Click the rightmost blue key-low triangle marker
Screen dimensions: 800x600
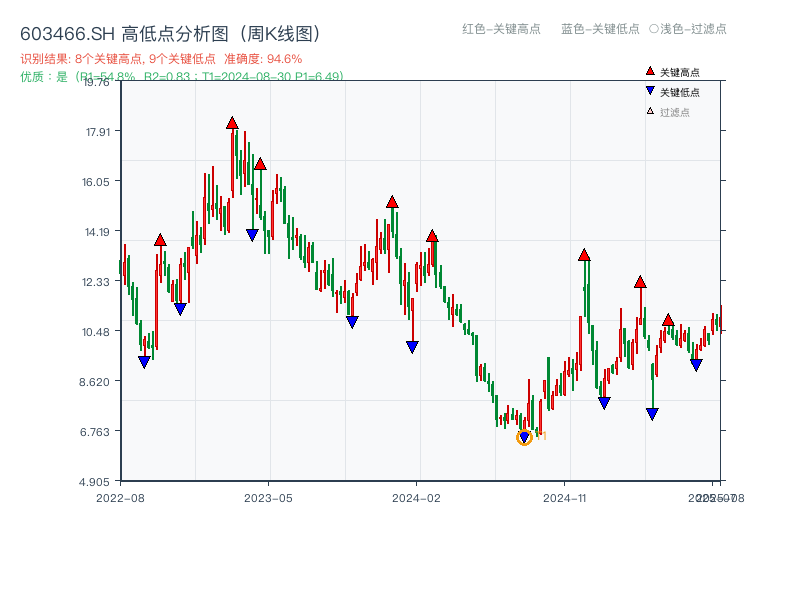[x=697, y=364]
